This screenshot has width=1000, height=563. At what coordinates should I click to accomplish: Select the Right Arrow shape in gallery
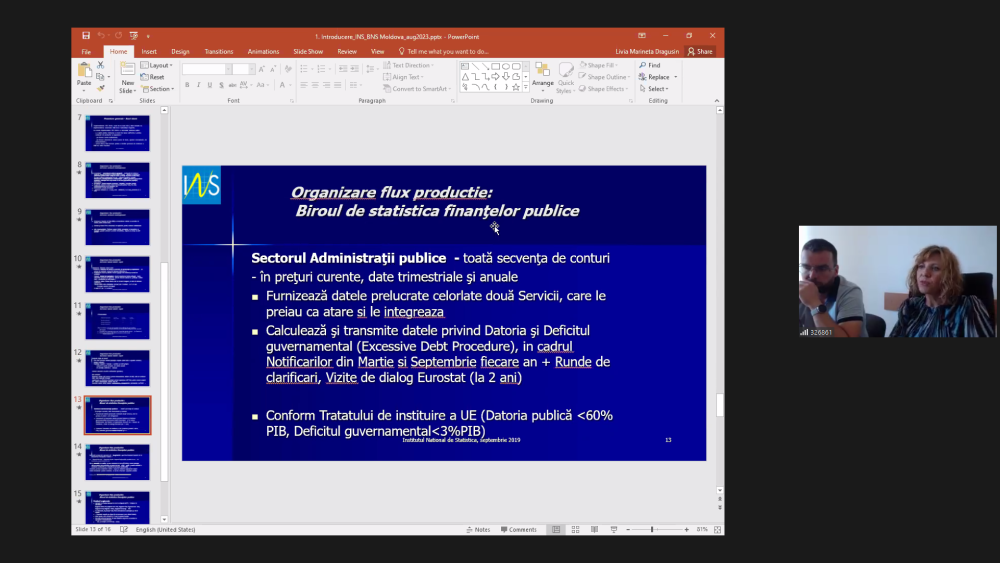tap(496, 77)
